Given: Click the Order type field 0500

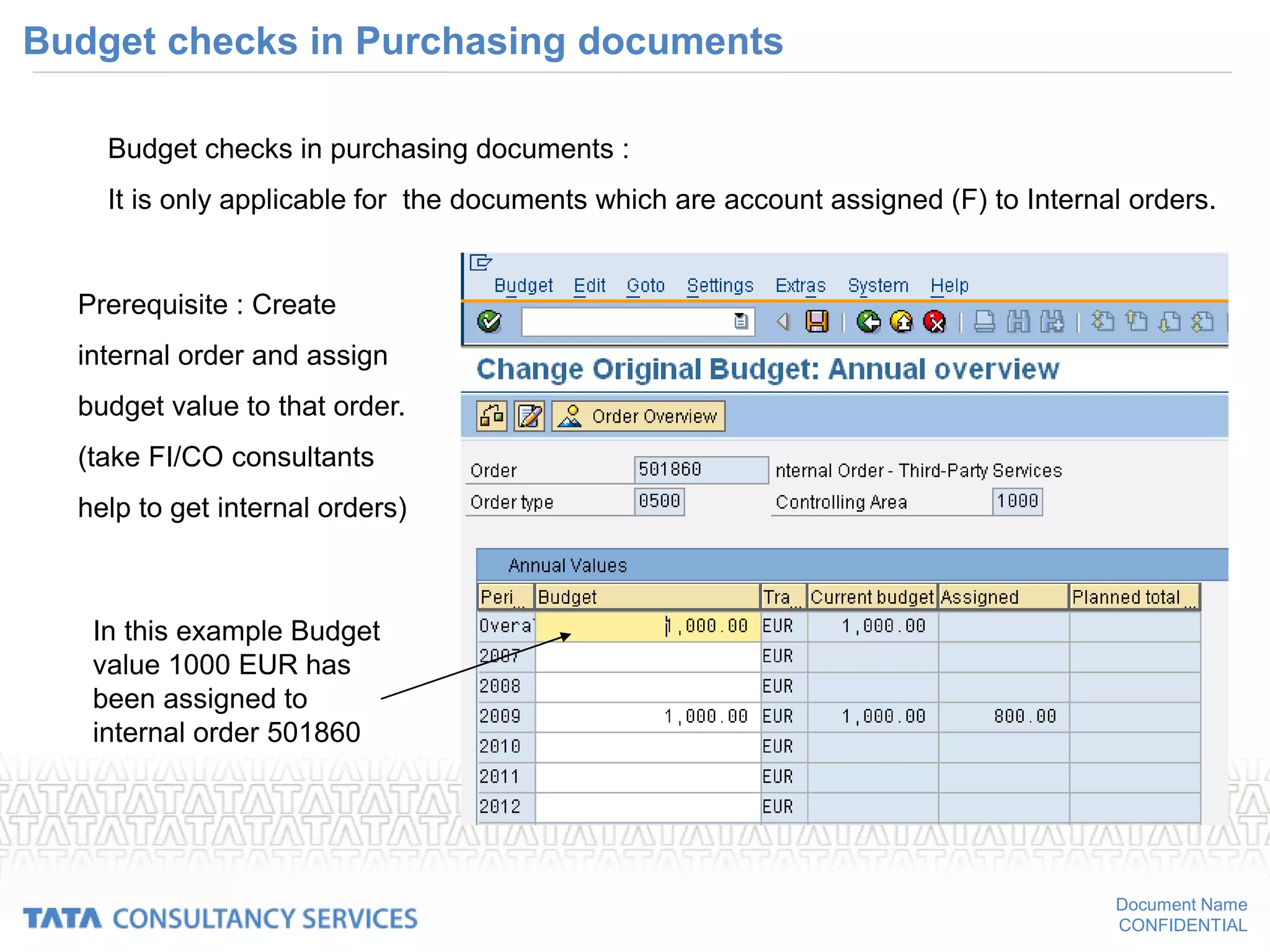Looking at the screenshot, I should click(x=659, y=501).
